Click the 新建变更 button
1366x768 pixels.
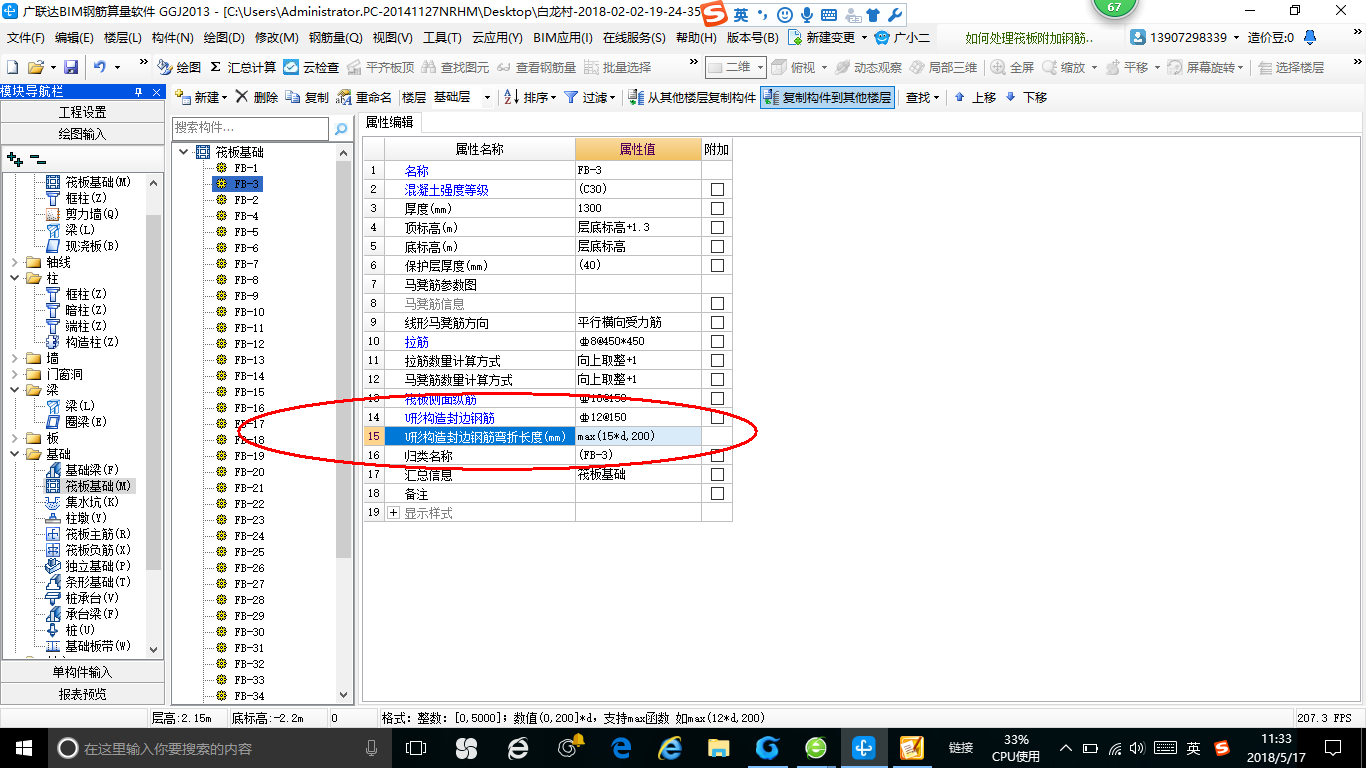(827, 37)
